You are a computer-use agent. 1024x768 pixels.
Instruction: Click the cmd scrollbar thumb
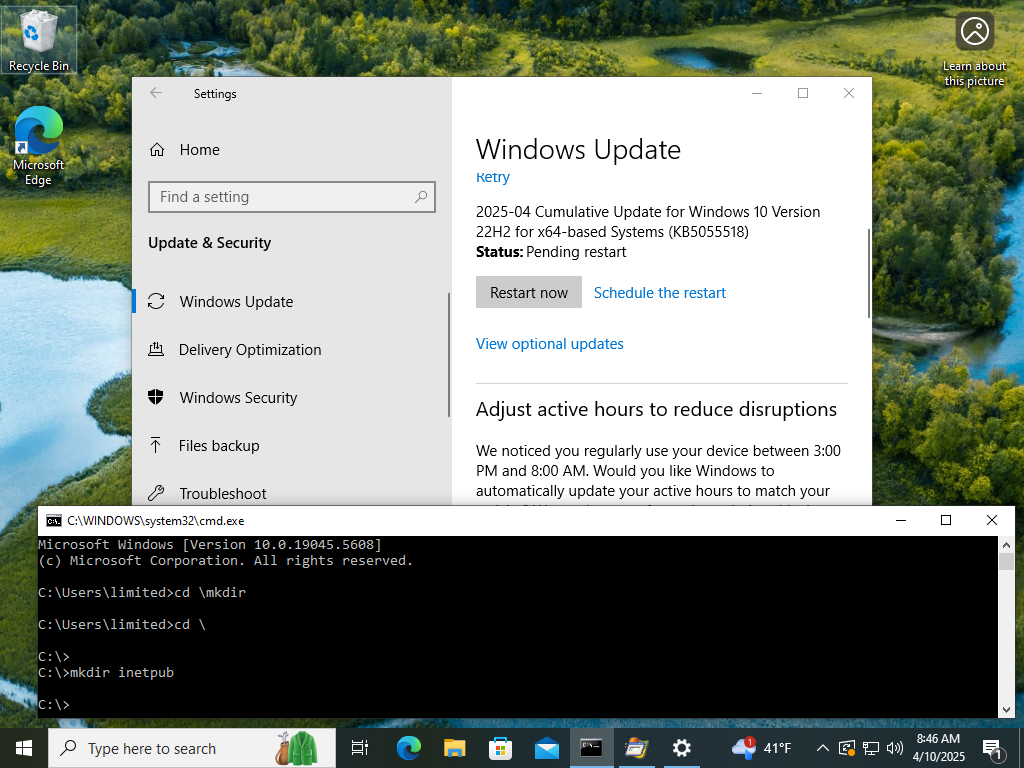(1006, 562)
